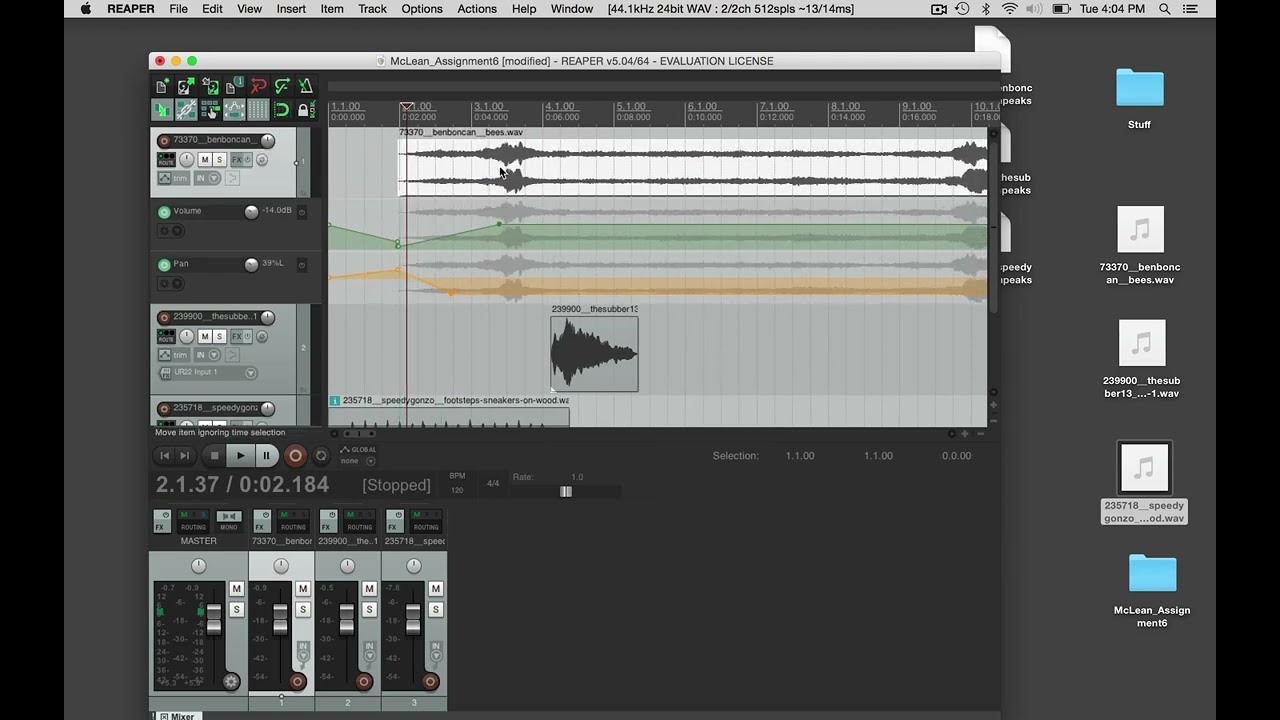1280x720 pixels.
Task: Click the Play transport button
Action: click(240, 456)
